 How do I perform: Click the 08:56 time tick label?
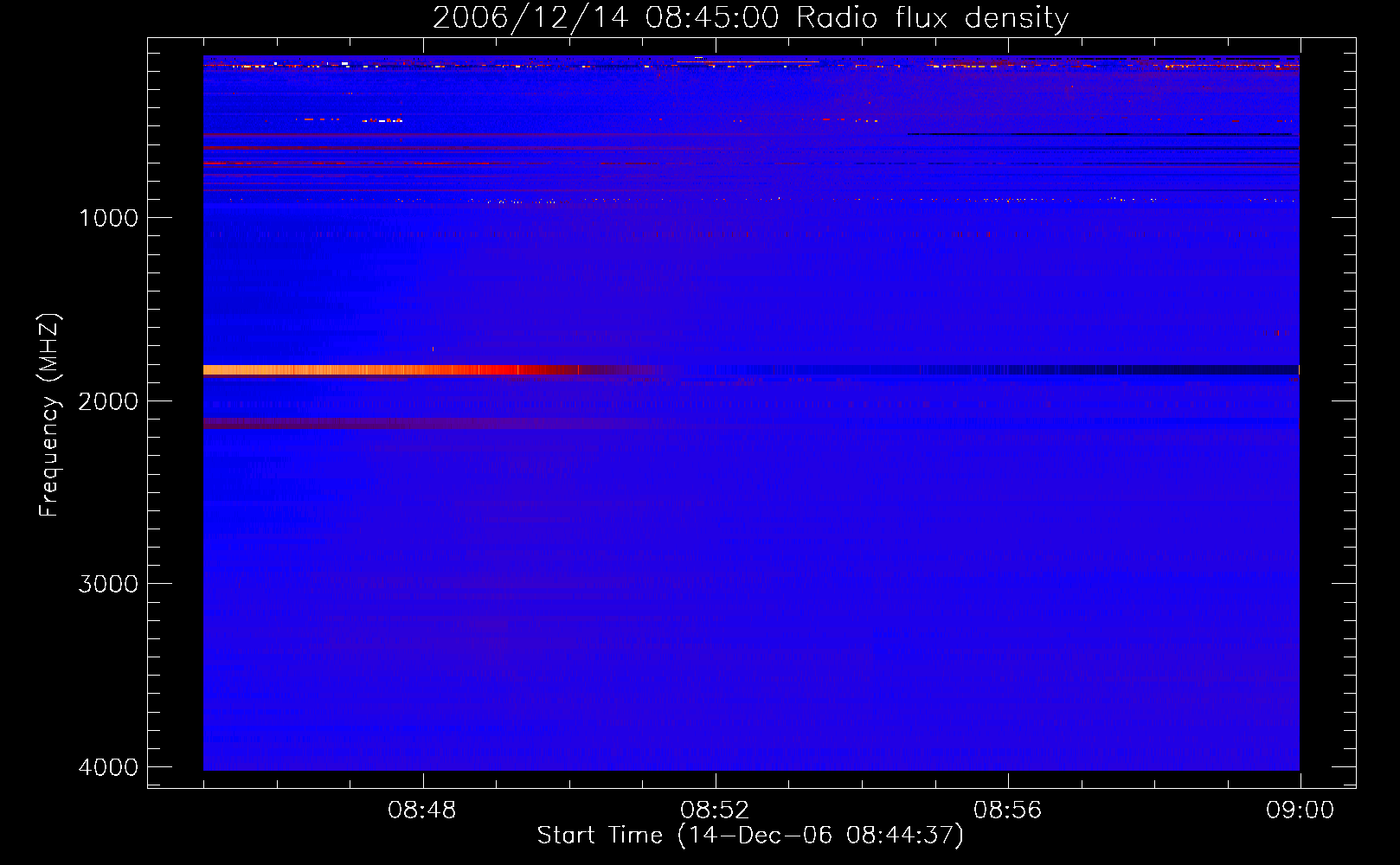tap(1007, 811)
